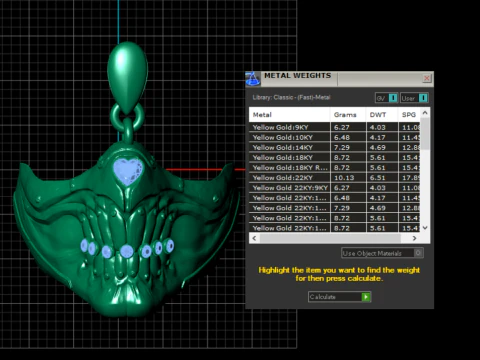Viewport: 480px width, 360px height.
Task: Select the Yellow Gold:10KY row
Action: 335,137
